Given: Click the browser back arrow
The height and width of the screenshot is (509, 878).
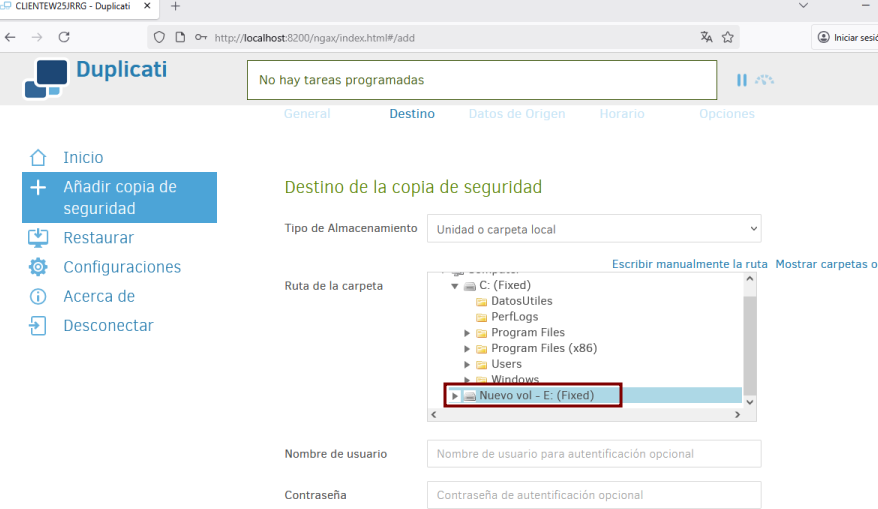Looking at the screenshot, I should (10, 38).
